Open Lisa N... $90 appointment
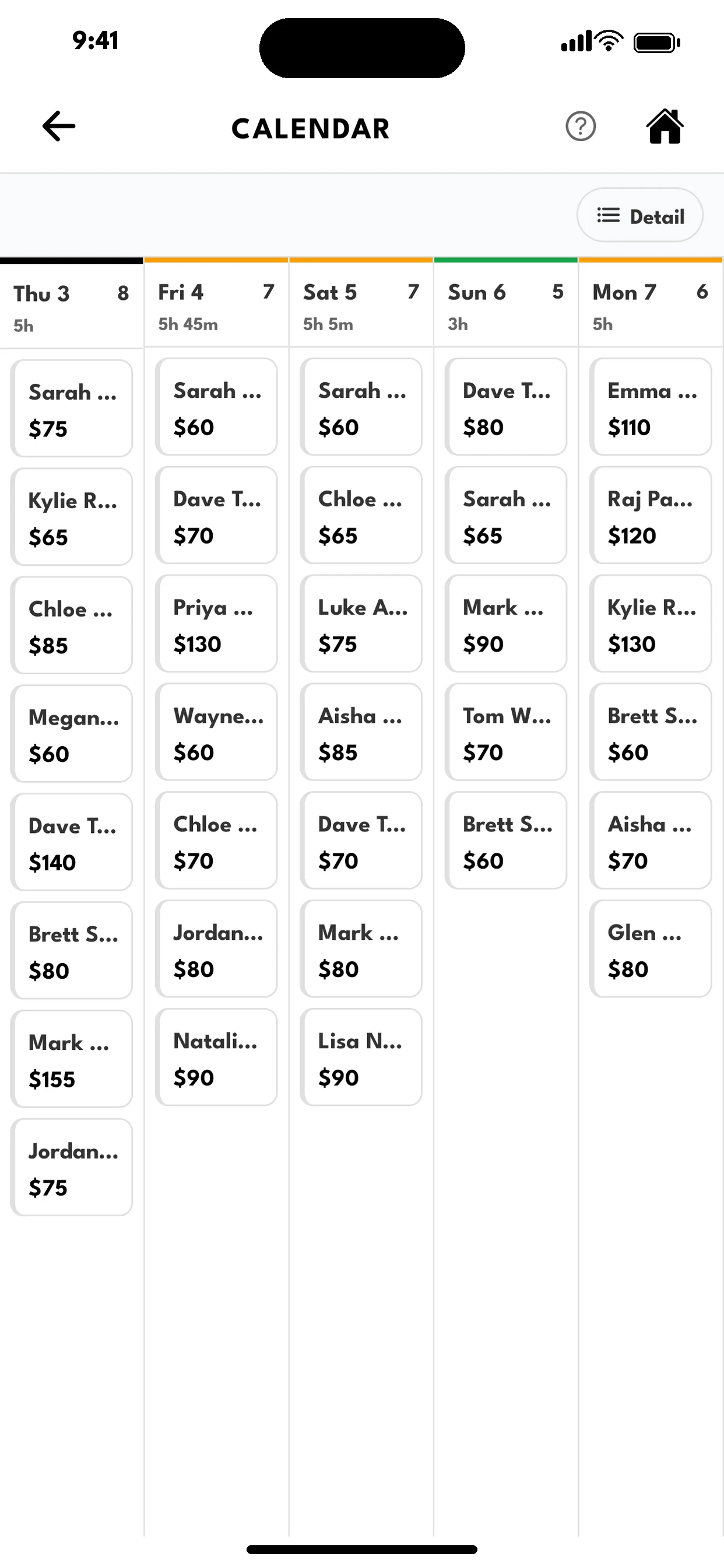Image resolution: width=724 pixels, height=1568 pixels. pyautogui.click(x=361, y=1058)
